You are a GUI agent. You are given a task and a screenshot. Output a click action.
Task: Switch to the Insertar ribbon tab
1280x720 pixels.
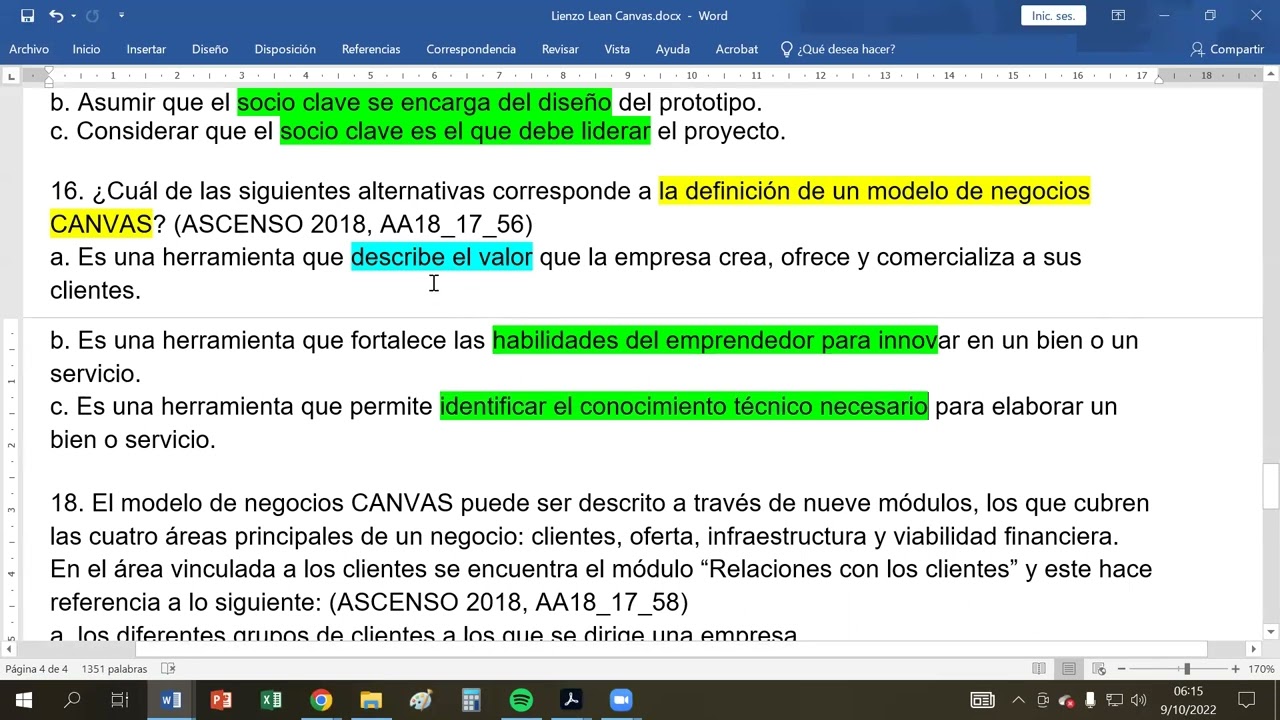pyautogui.click(x=146, y=49)
